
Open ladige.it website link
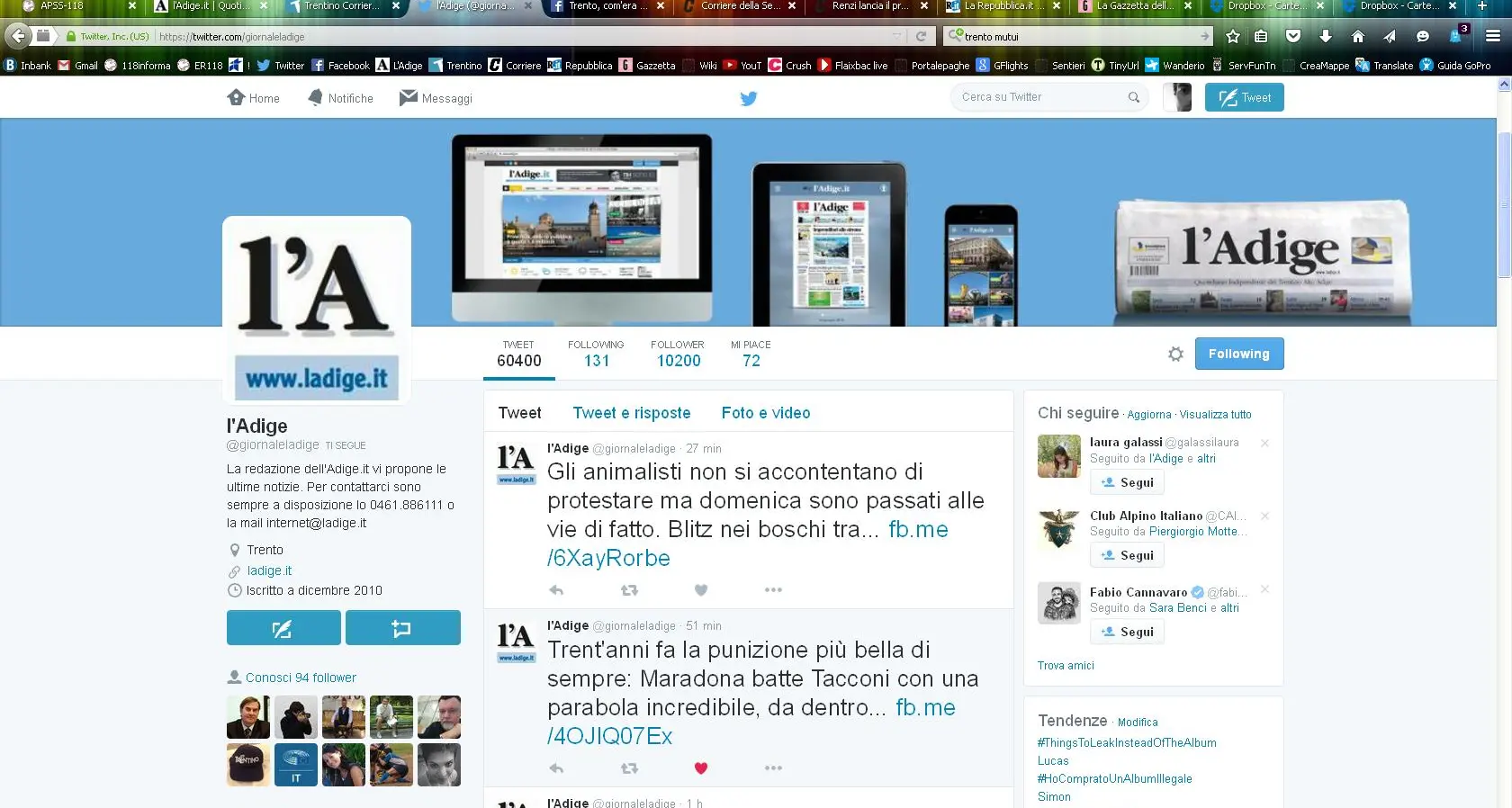(269, 570)
